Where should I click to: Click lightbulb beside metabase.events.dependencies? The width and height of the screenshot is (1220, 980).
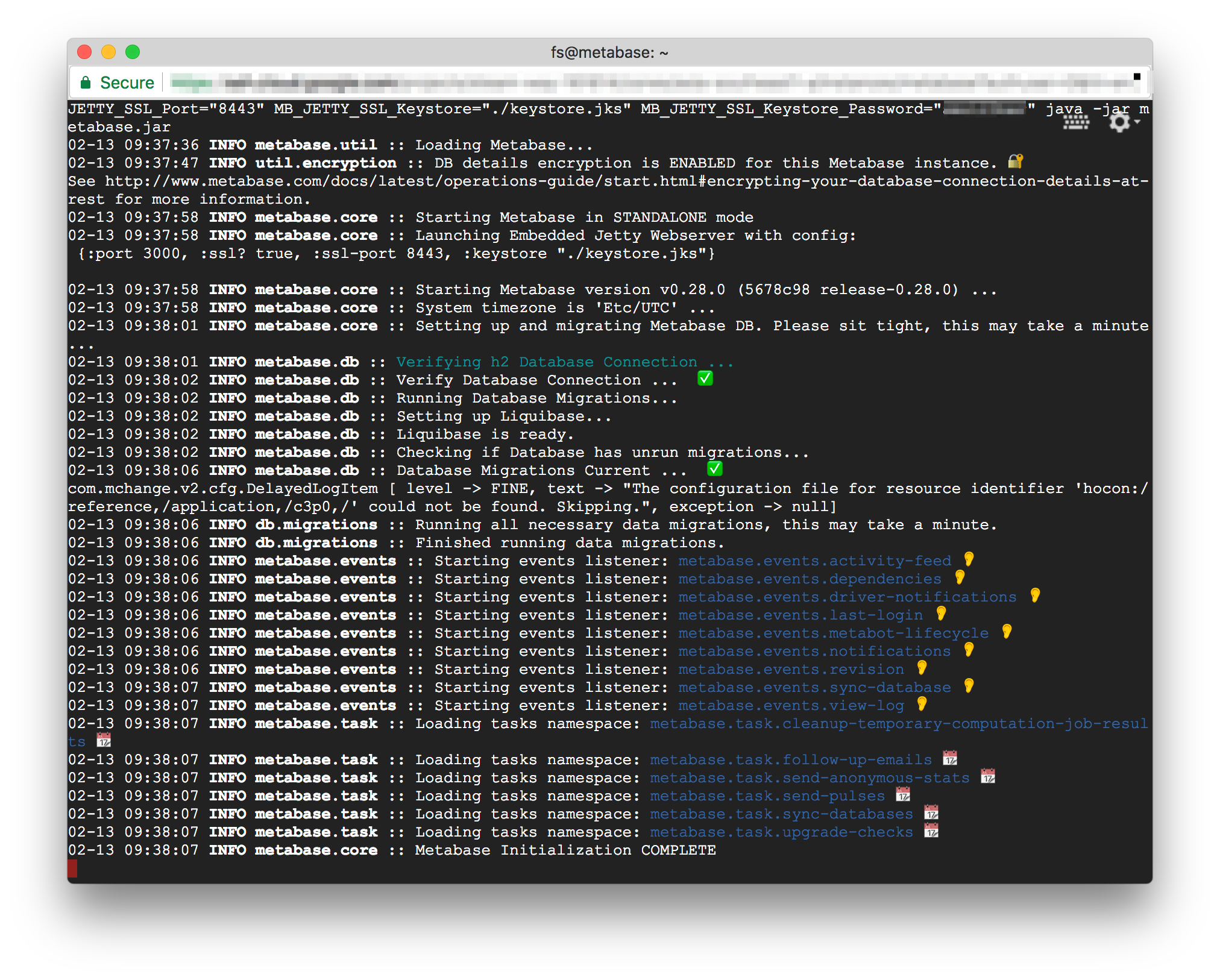click(x=960, y=577)
